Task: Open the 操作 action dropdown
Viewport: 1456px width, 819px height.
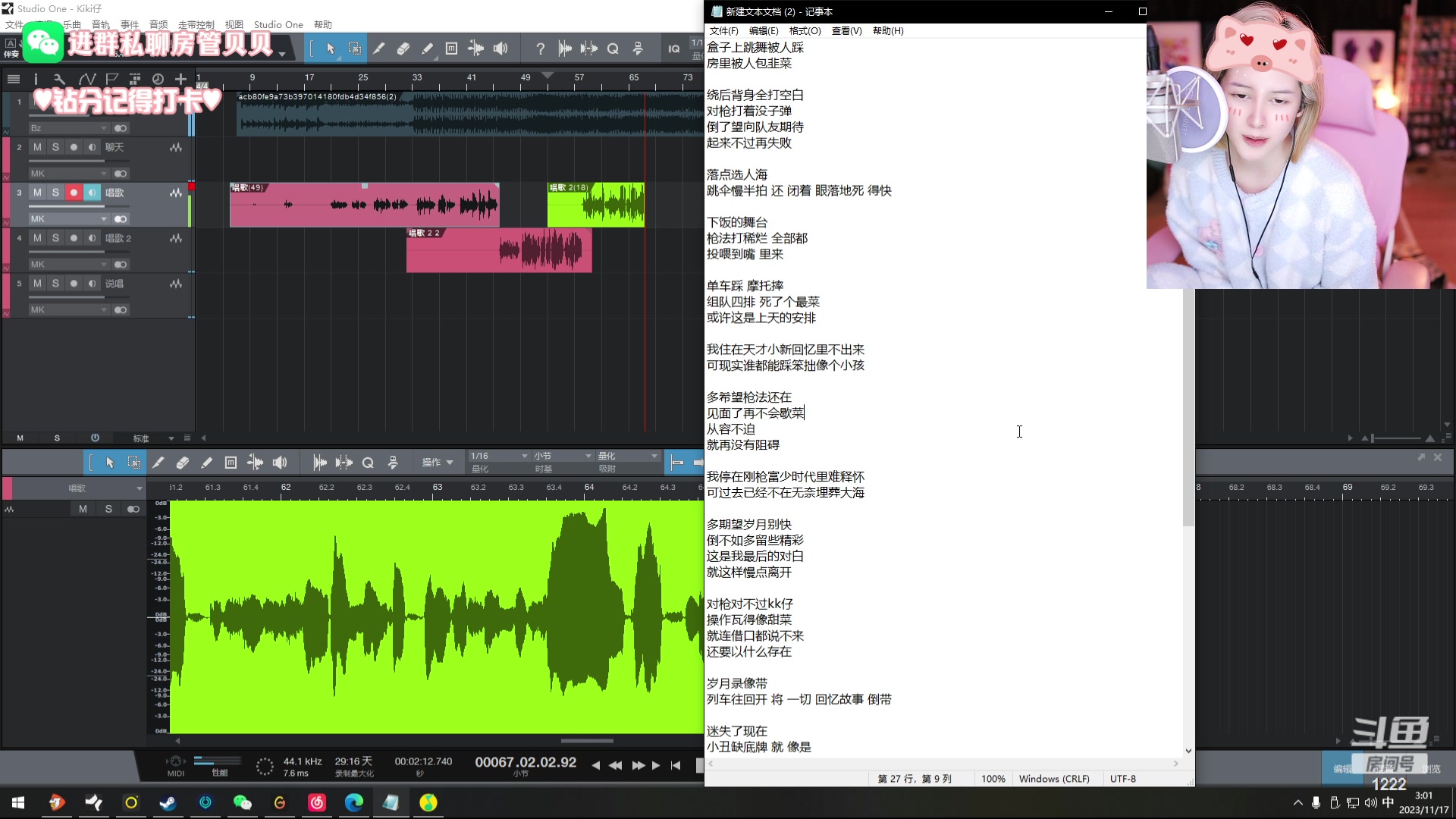Action: point(438,463)
